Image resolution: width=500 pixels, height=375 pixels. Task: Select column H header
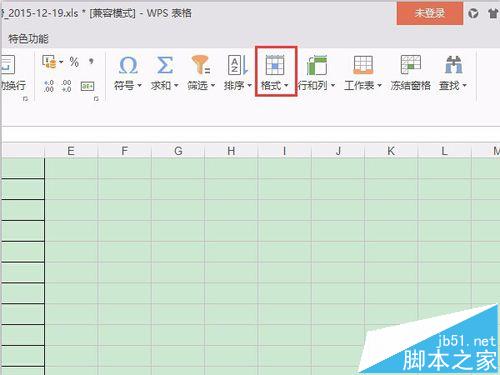pos(231,151)
